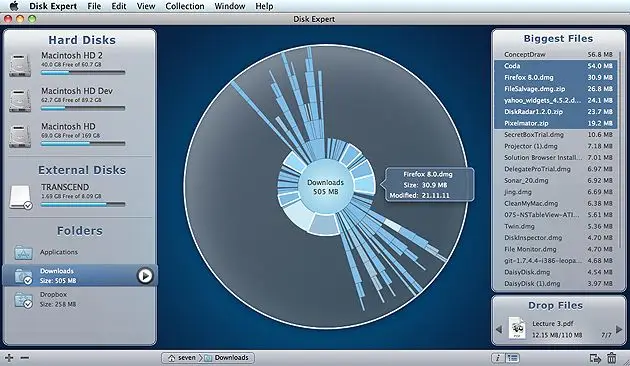Screen dimensions: 630x366
Task: Open the Window menu
Action: (x=230, y=6)
